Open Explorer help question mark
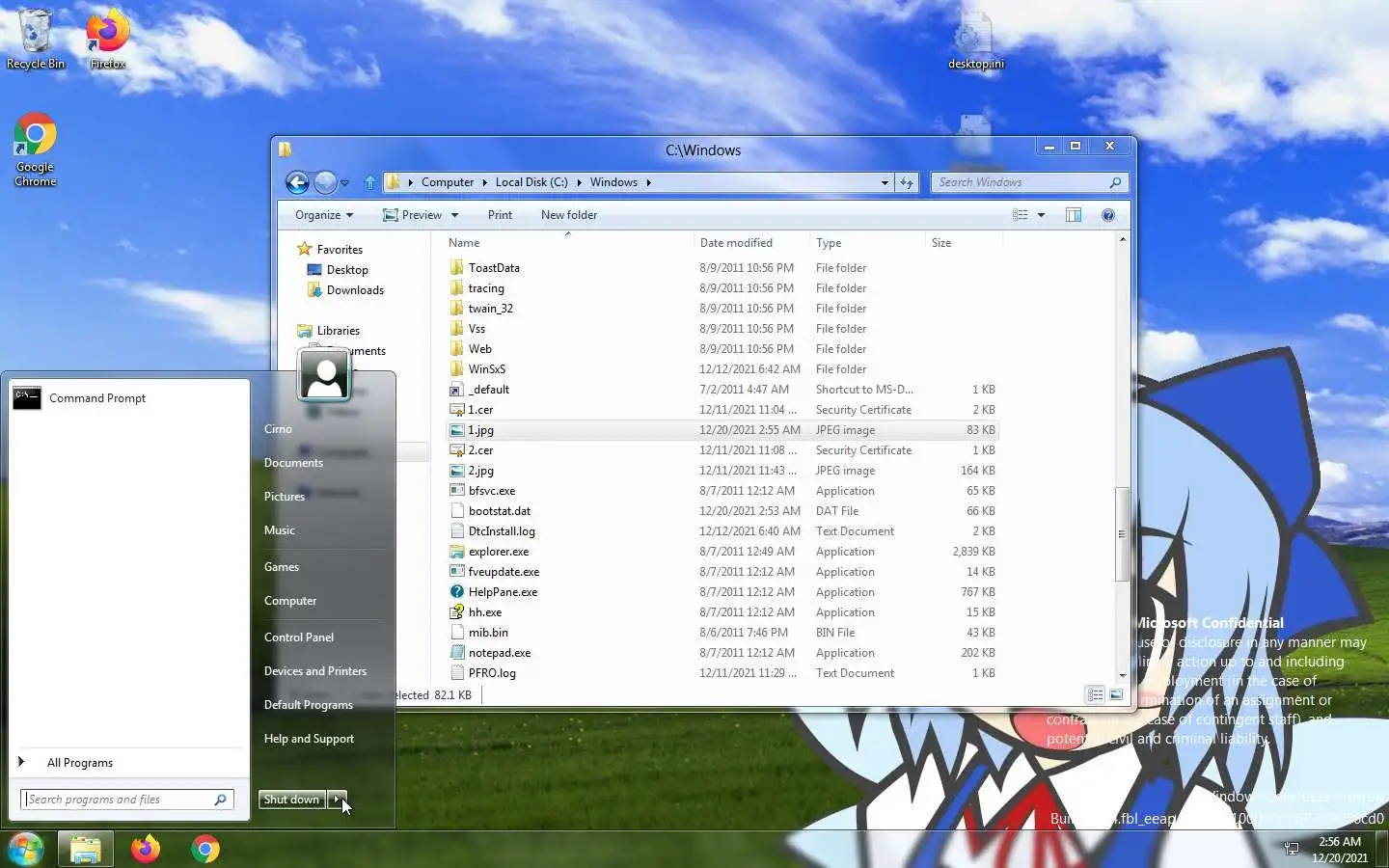 [1108, 215]
